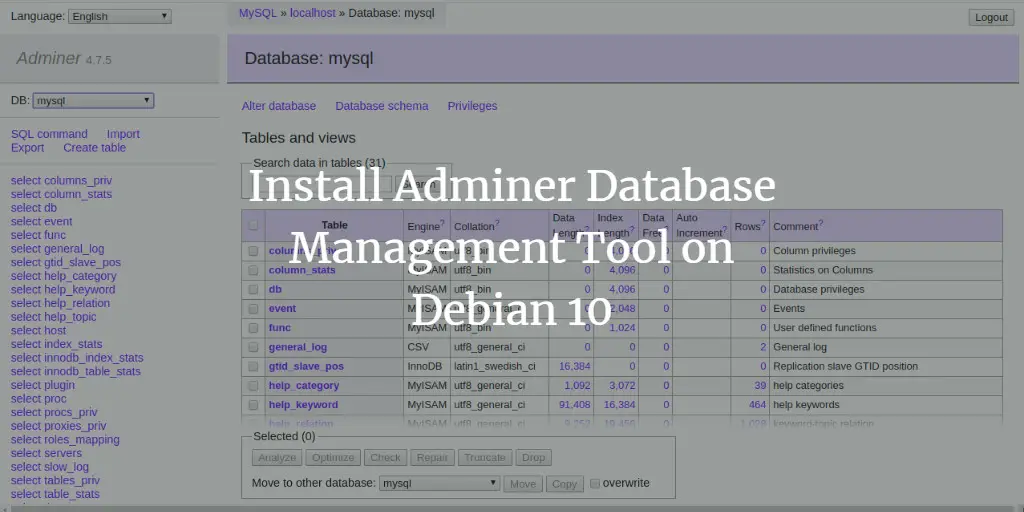The image size is (1024, 512).
Task: Click the help question mark beside Rows
Action: tap(763, 223)
